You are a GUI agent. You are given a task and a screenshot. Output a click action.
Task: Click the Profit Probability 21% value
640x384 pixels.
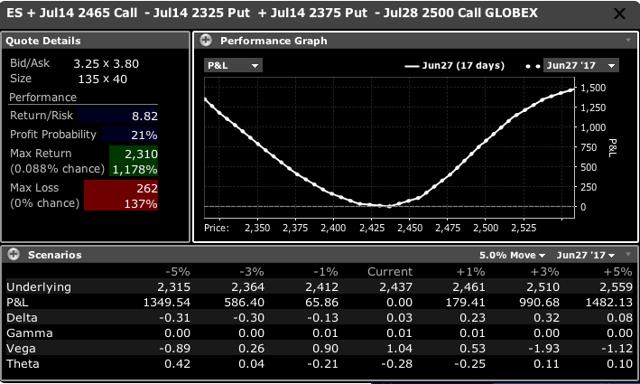144,135
